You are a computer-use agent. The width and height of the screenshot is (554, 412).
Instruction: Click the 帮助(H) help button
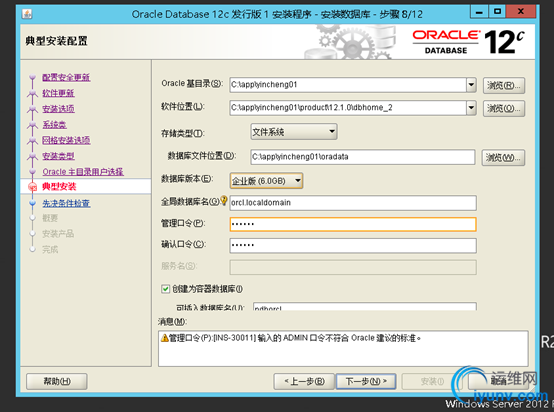(57, 381)
